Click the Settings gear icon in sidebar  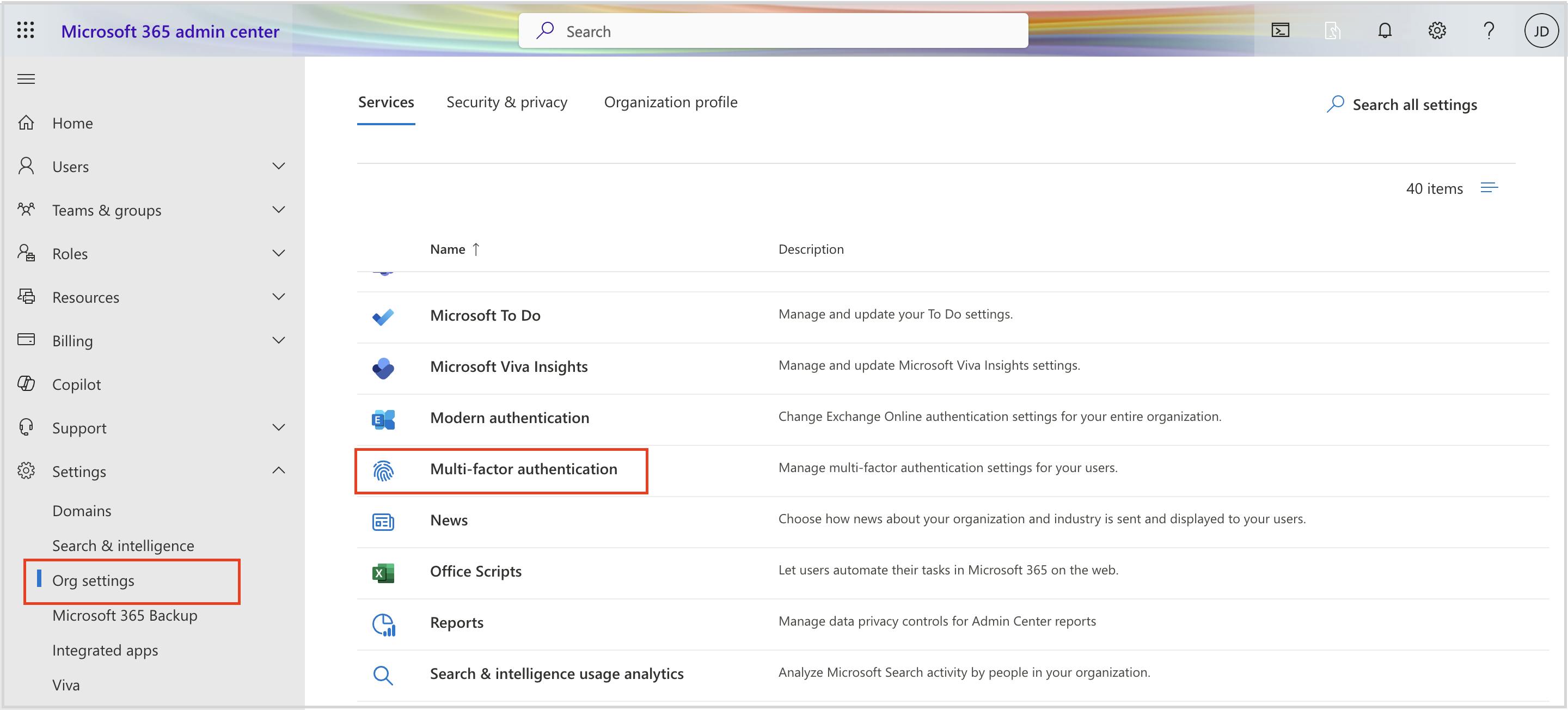(x=26, y=470)
